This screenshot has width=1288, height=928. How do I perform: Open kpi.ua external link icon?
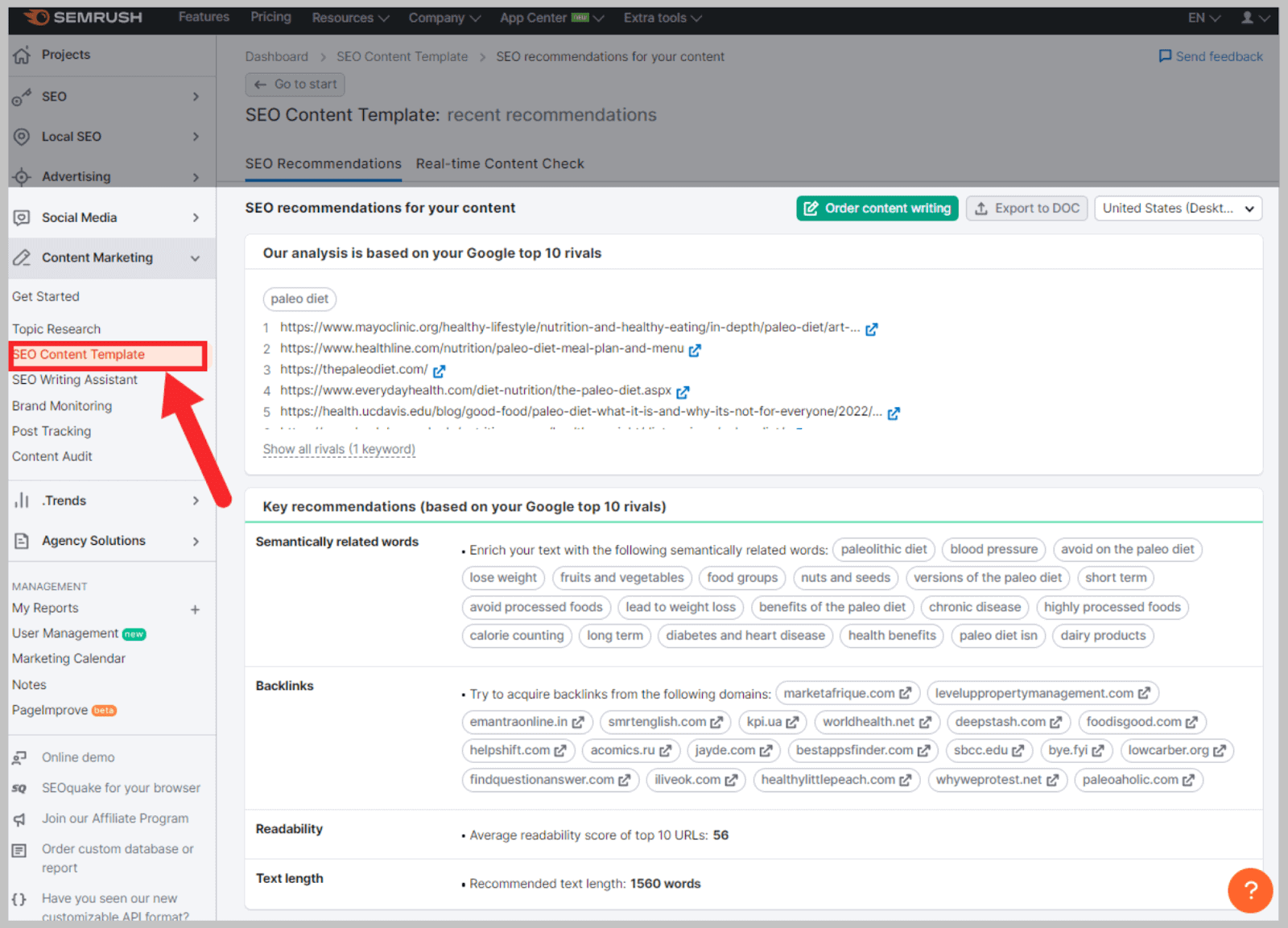792,722
